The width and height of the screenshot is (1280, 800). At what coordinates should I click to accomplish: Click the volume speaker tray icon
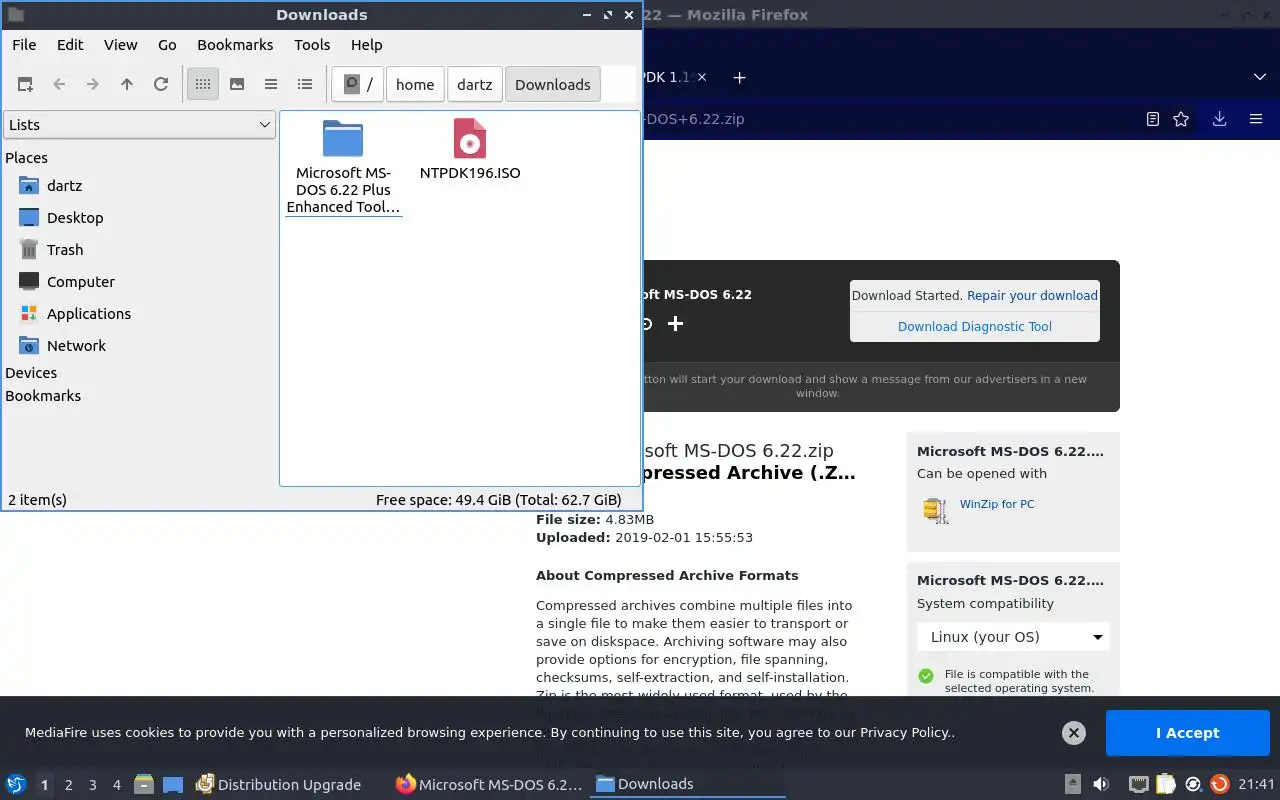[x=1101, y=785]
